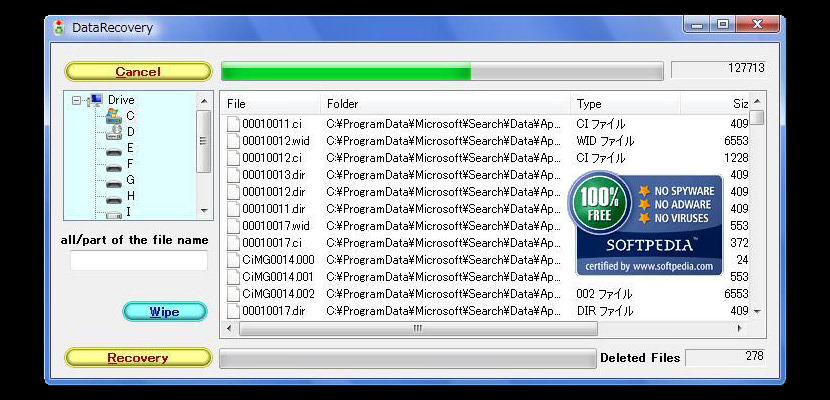
Task: Click file icon for 00010011.dir
Action: [x=233, y=209]
